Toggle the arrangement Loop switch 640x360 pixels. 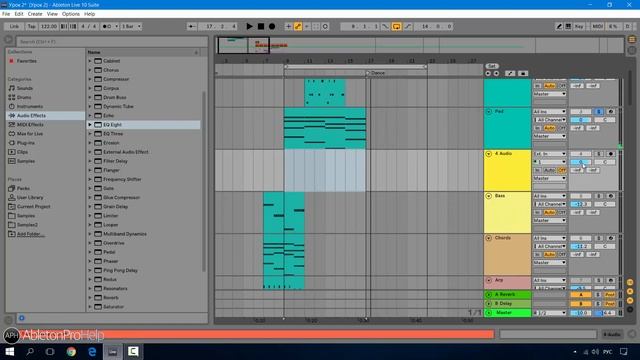(396, 27)
